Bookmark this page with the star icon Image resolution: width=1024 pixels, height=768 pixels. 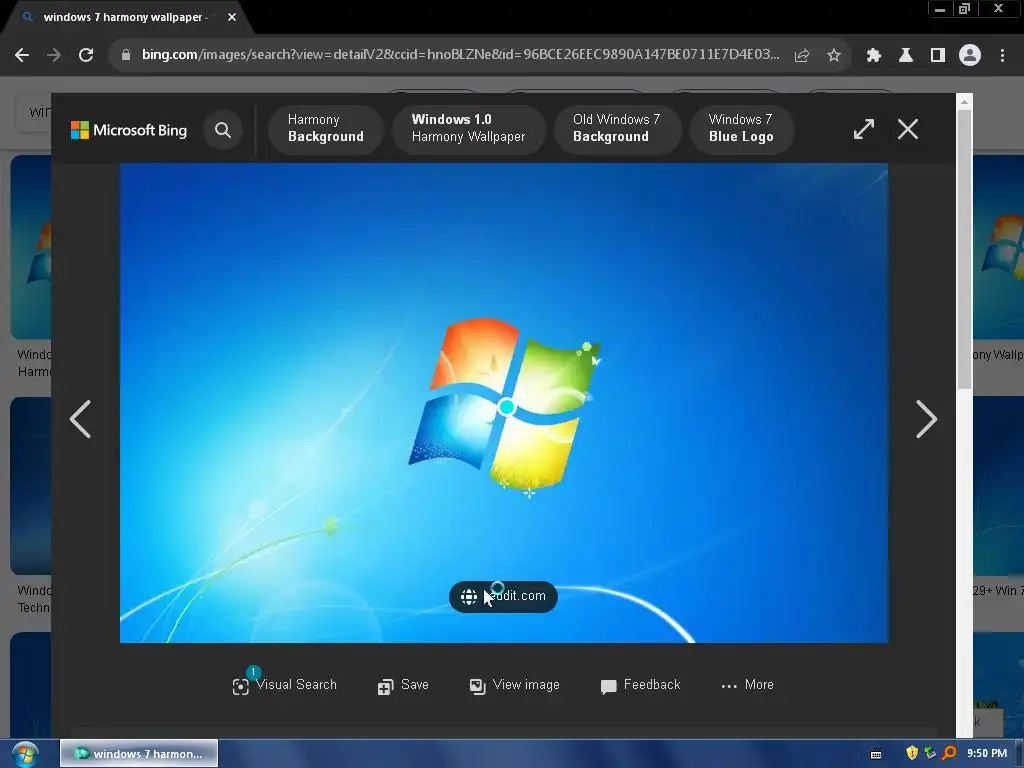[x=834, y=56]
